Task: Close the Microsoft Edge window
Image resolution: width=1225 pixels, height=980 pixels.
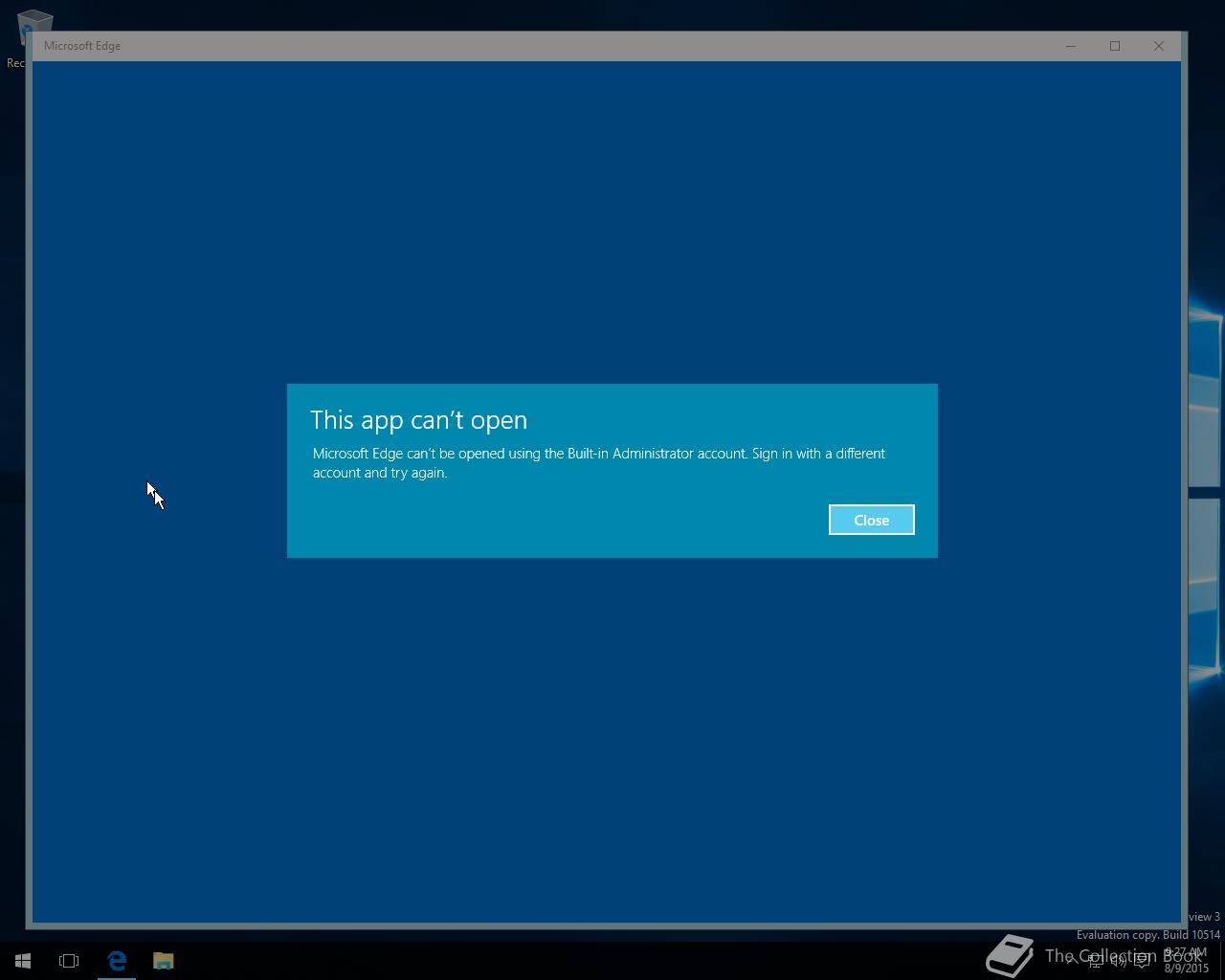Action: coord(1159,46)
